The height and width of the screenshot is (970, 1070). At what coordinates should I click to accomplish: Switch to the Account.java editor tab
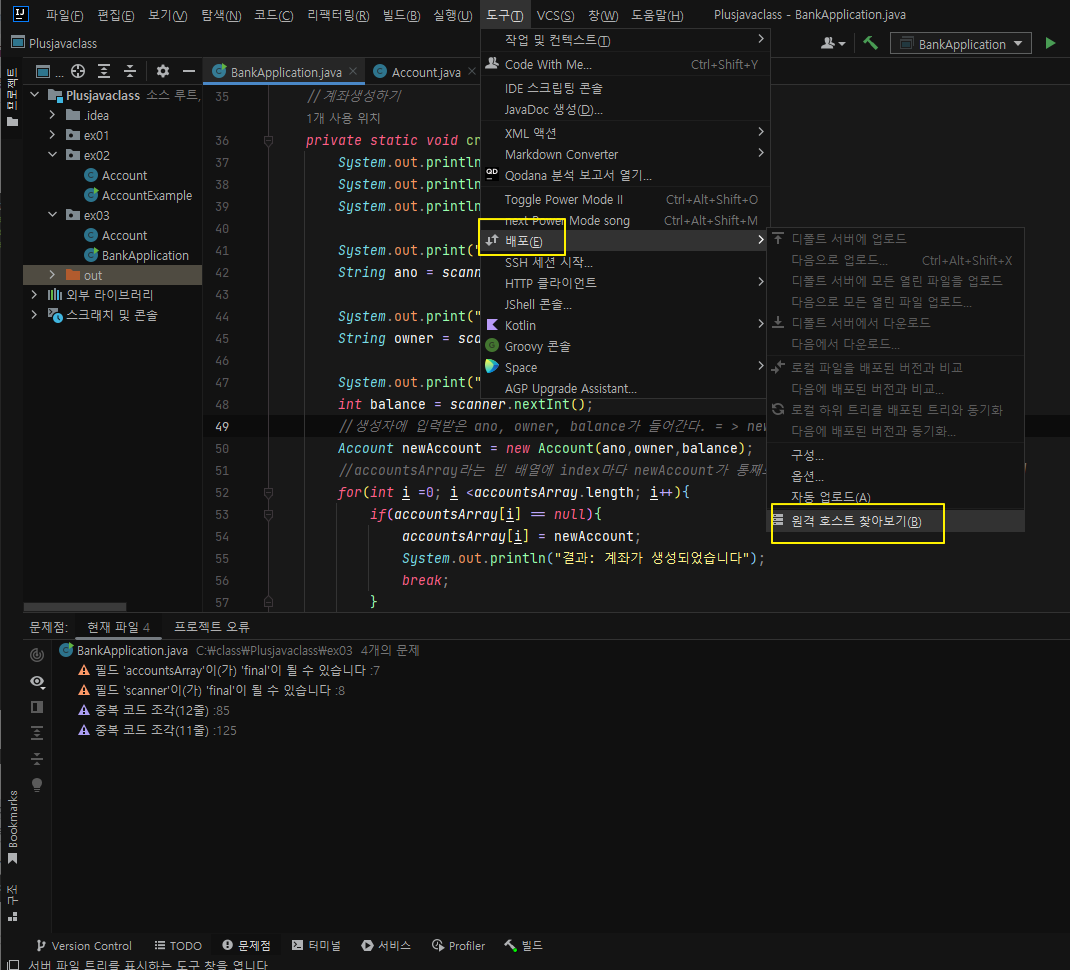tap(426, 72)
